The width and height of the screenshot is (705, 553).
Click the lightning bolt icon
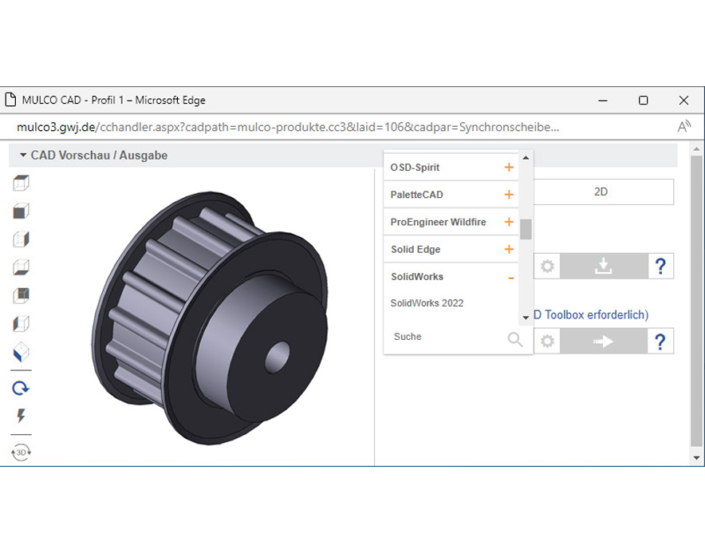point(21,416)
